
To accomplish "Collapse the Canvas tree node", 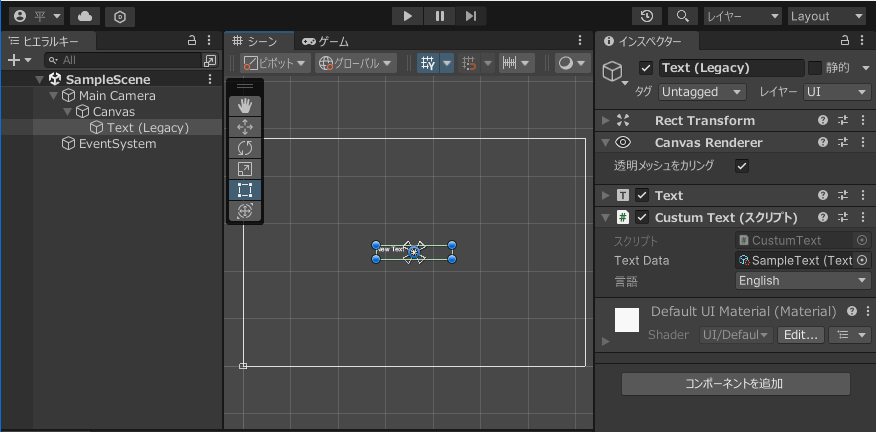I will 68,112.
